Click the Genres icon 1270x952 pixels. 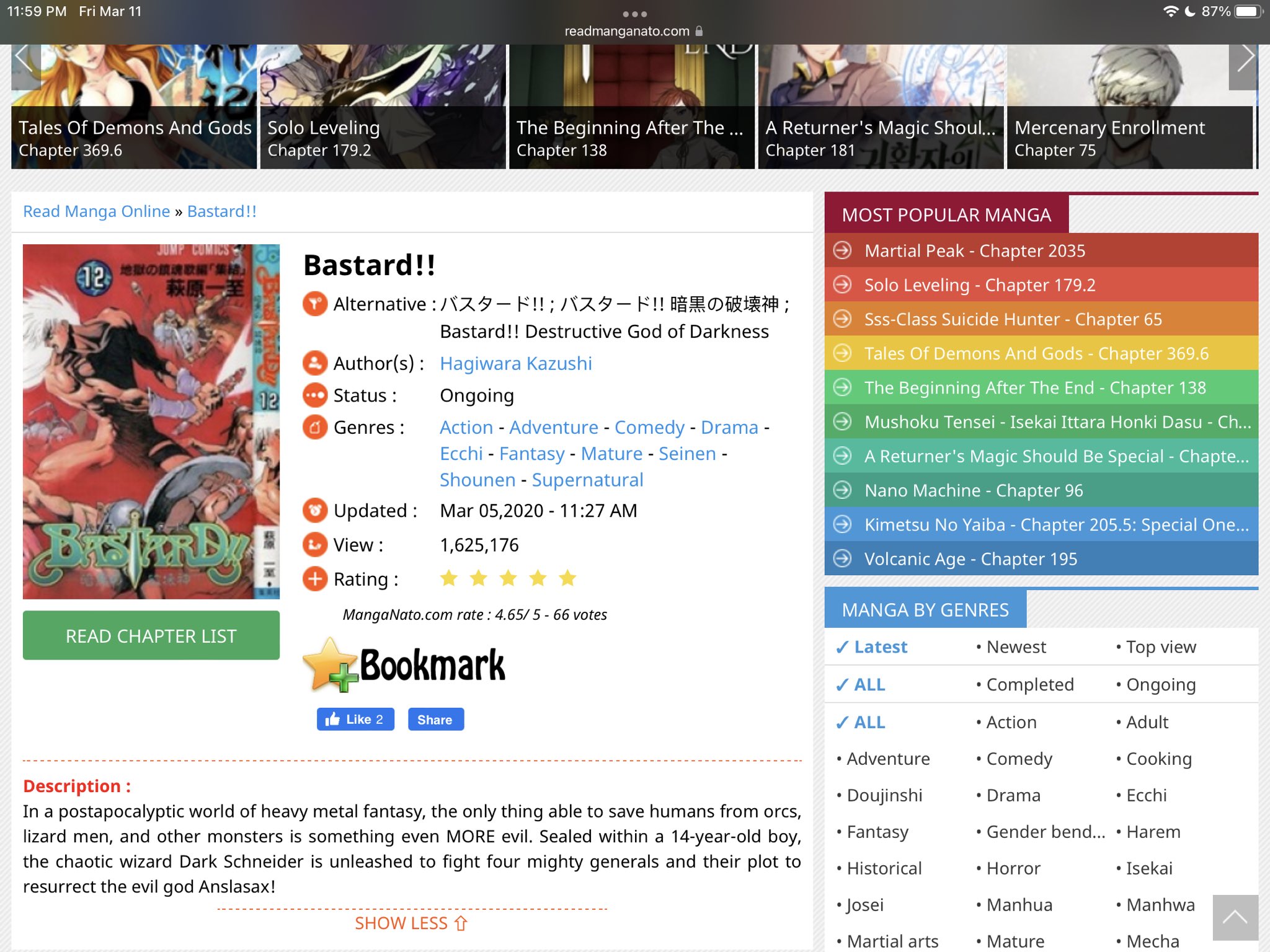315,427
